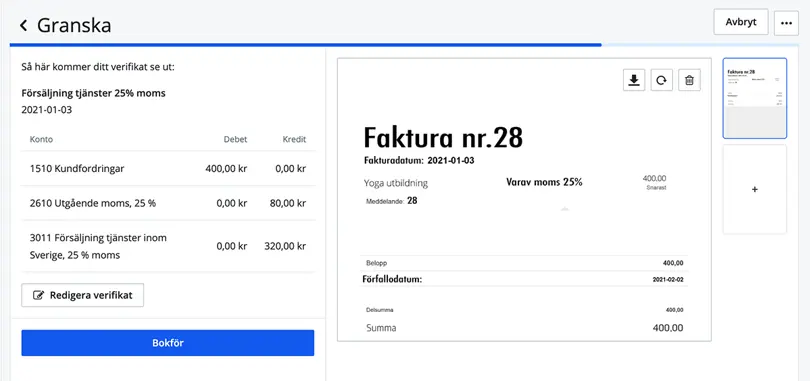
Task: Select the Faktura nr.28 page thumbnail
Action: click(755, 98)
